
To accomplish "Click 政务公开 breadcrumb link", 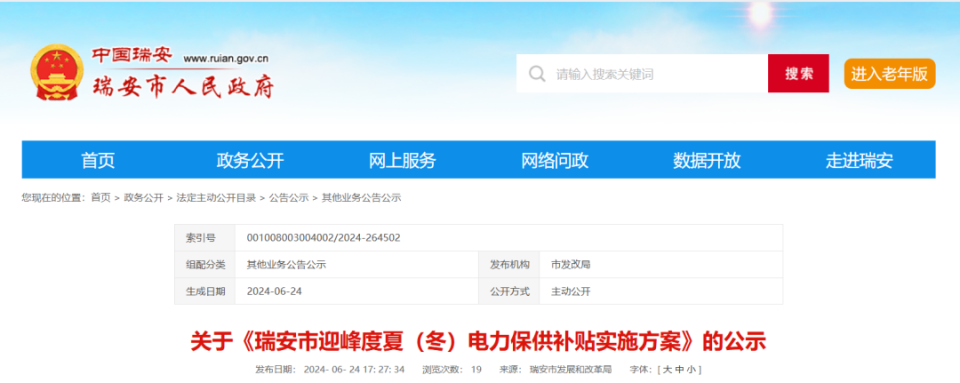I will coord(143,198).
